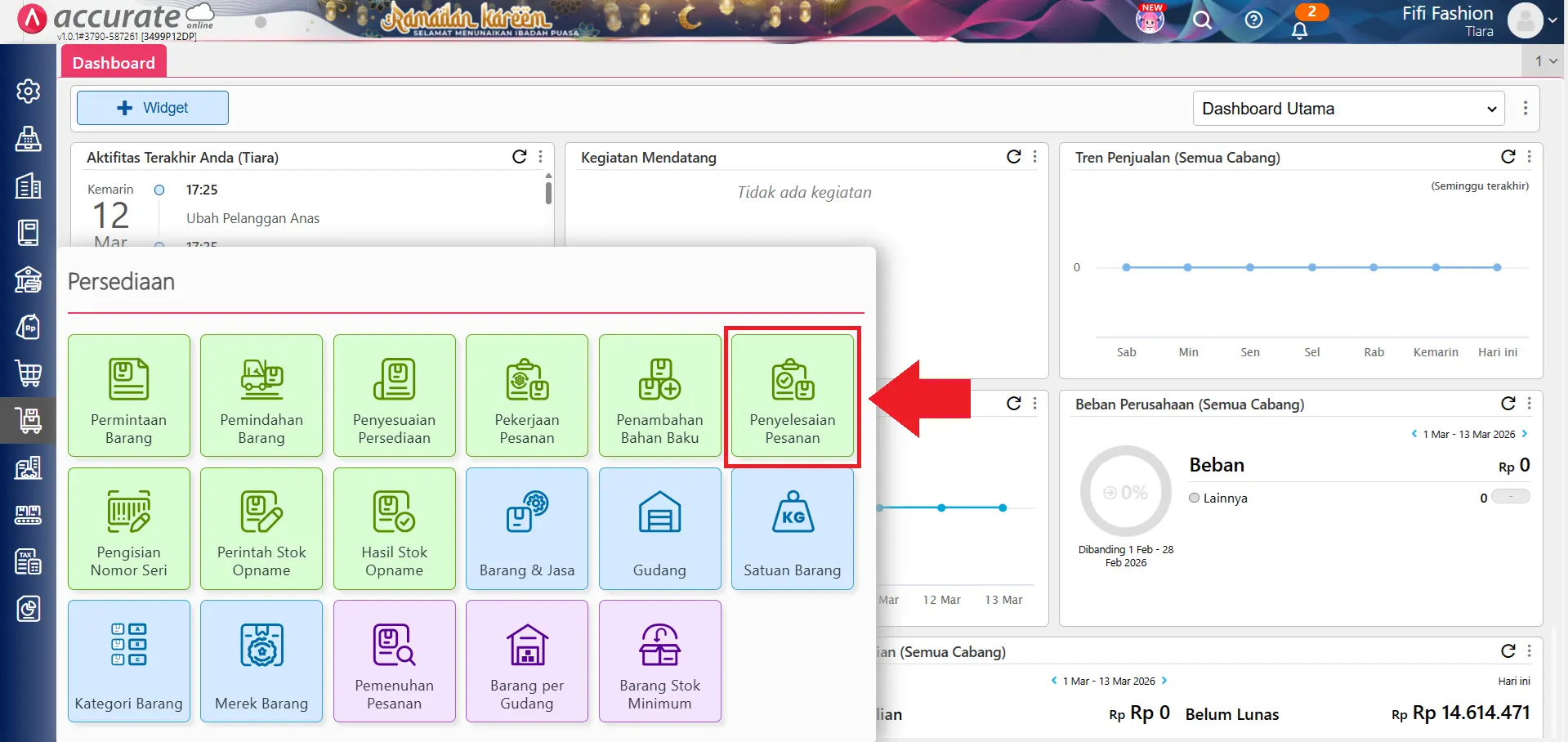Open the tab count dropdown

tap(1545, 60)
